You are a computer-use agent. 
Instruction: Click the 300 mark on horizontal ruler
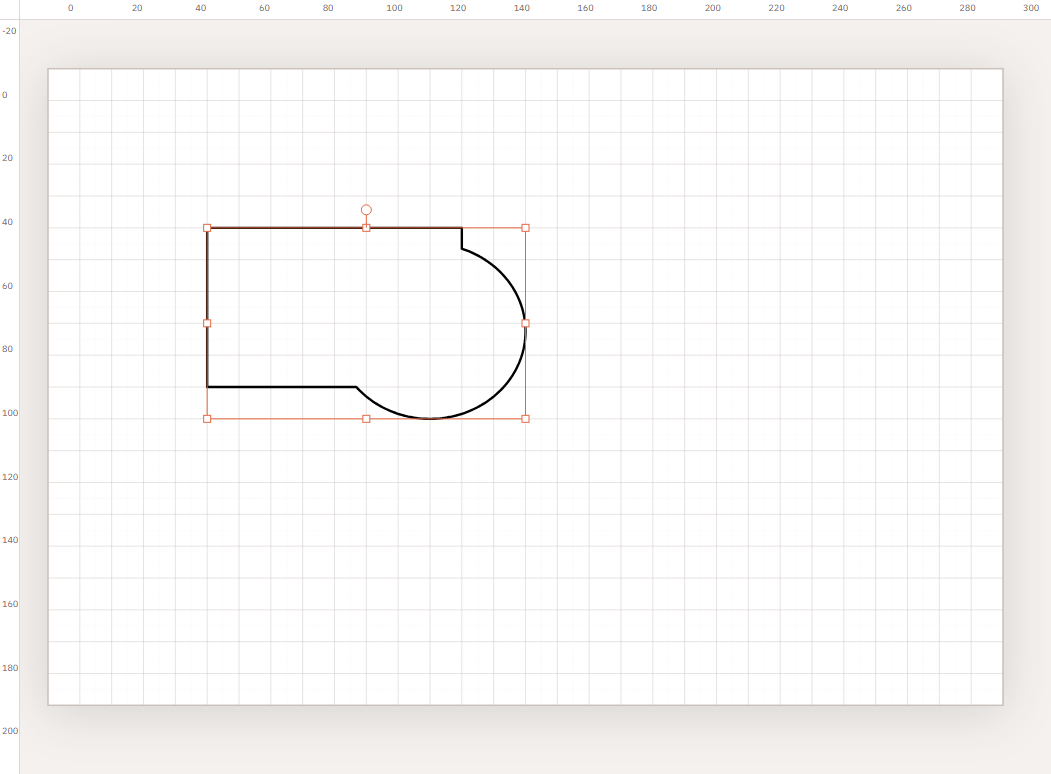pyautogui.click(x=1031, y=8)
